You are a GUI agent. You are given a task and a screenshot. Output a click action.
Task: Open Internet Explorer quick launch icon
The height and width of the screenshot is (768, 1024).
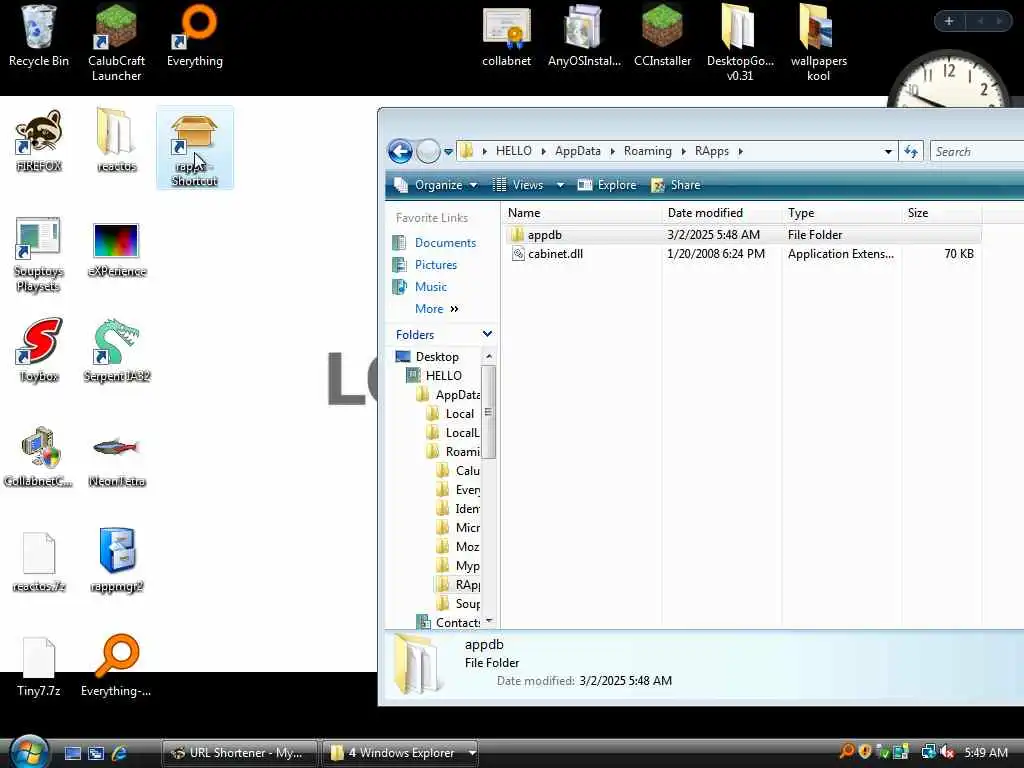pyautogui.click(x=120, y=753)
